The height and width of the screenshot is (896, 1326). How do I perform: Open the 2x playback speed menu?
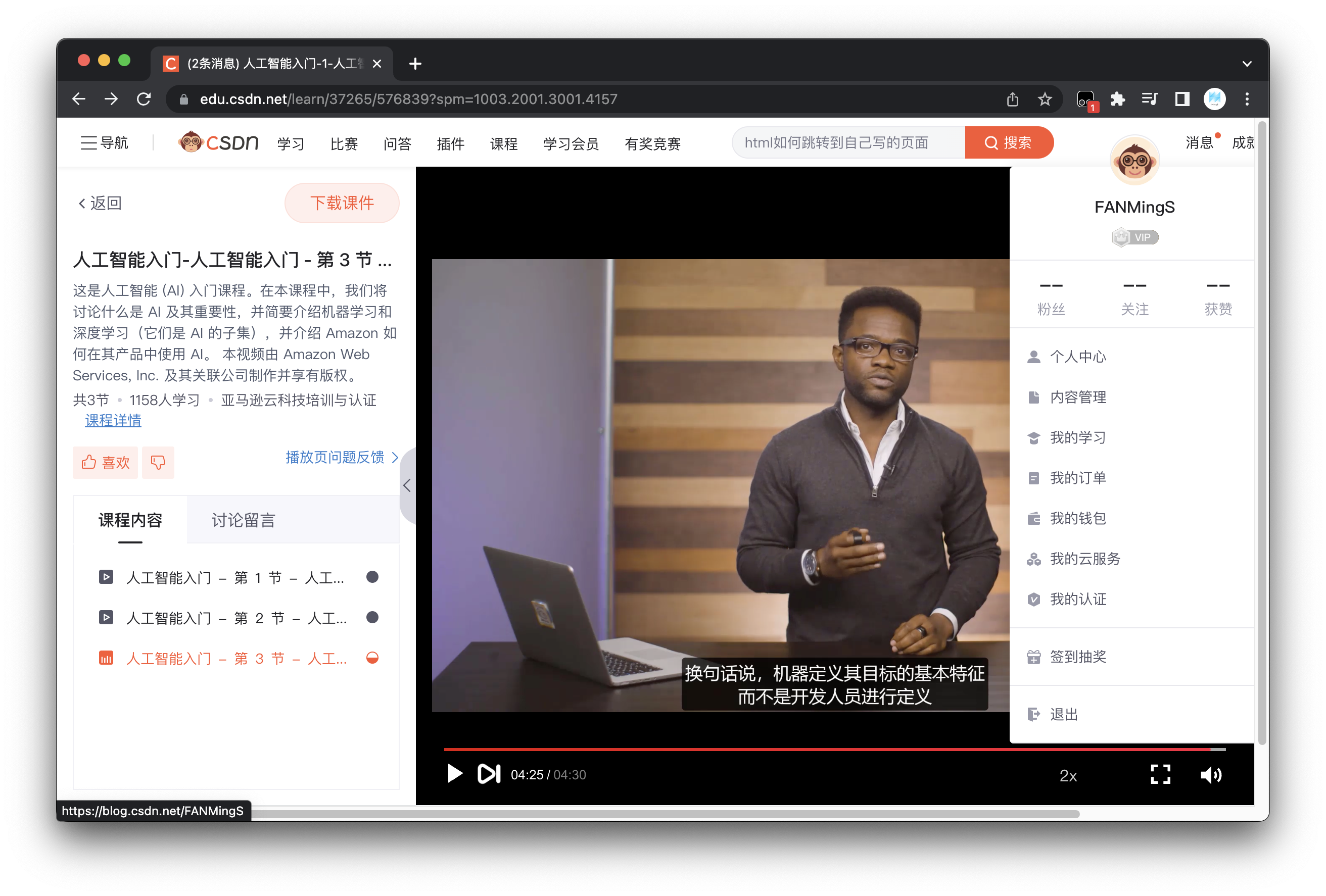coord(1068,776)
